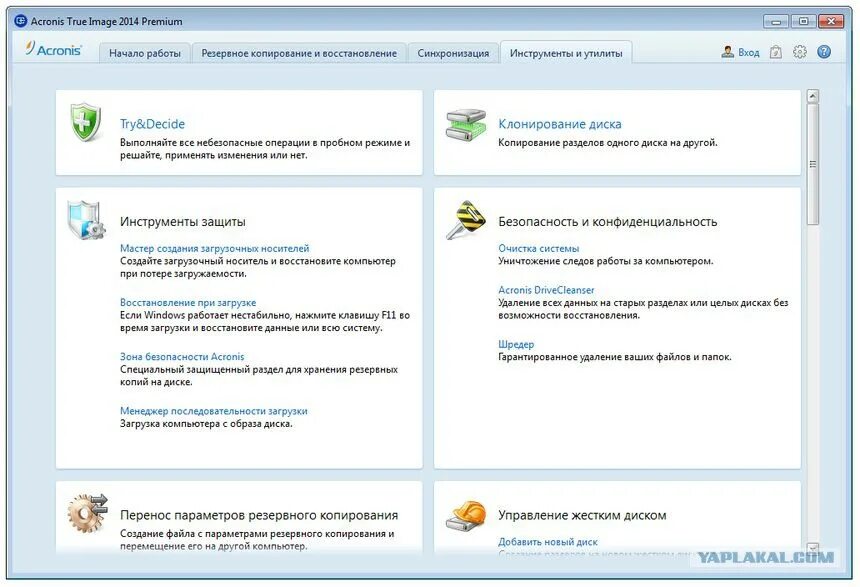Open Резервное копирование и восстановление tab
860x587 pixels.
pos(299,53)
